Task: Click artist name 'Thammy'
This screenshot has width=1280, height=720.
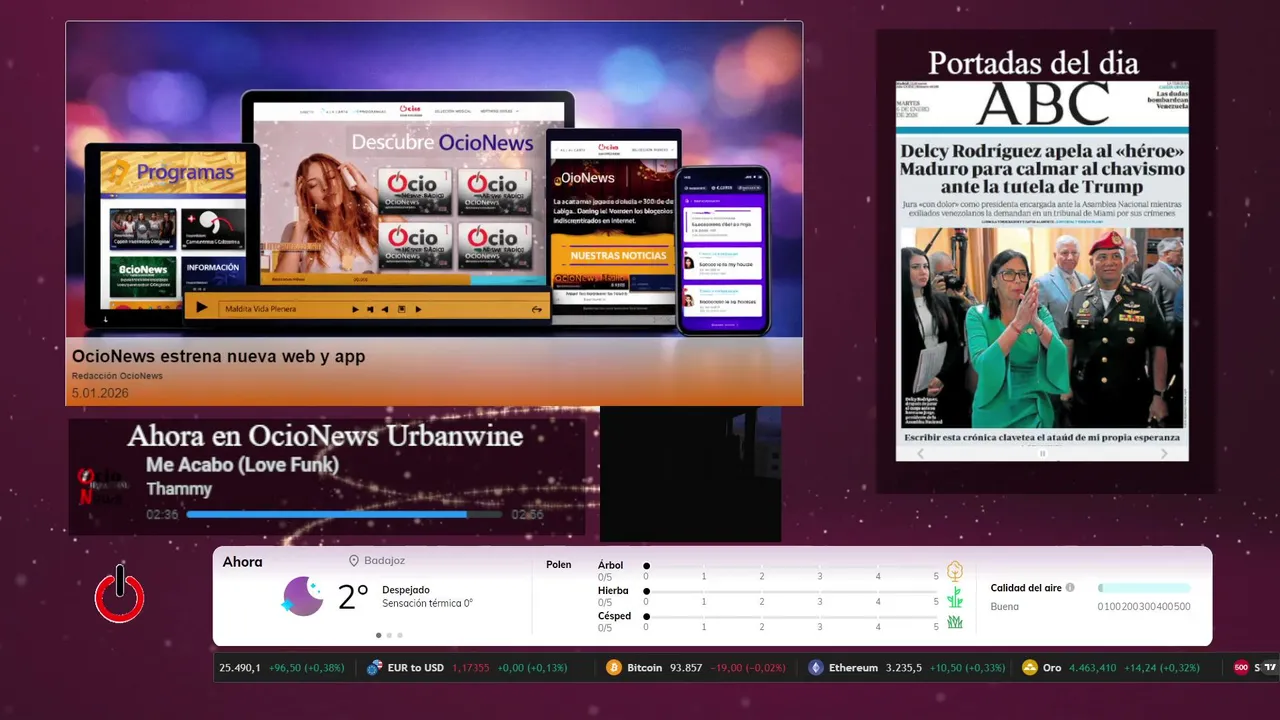Action: click(x=179, y=489)
